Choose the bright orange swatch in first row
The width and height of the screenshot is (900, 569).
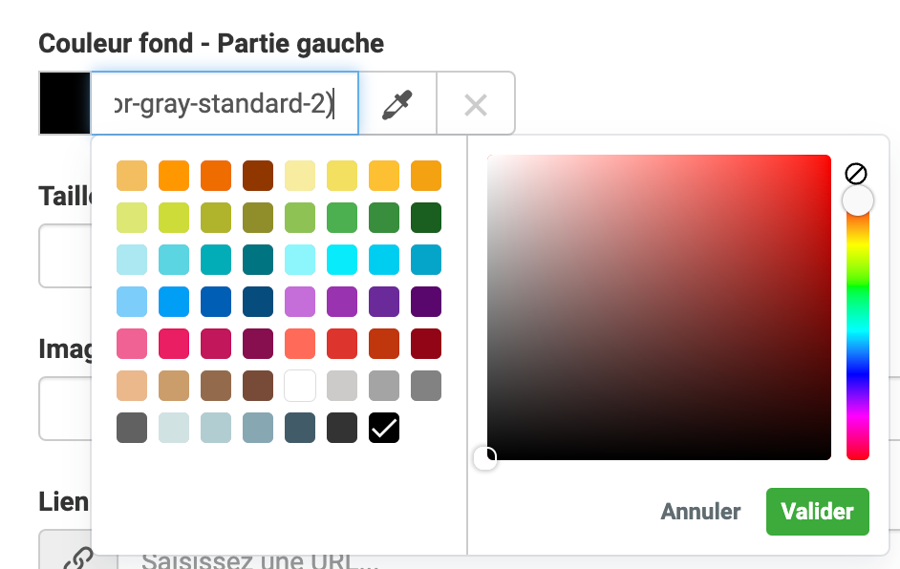pyautogui.click(x=174, y=176)
